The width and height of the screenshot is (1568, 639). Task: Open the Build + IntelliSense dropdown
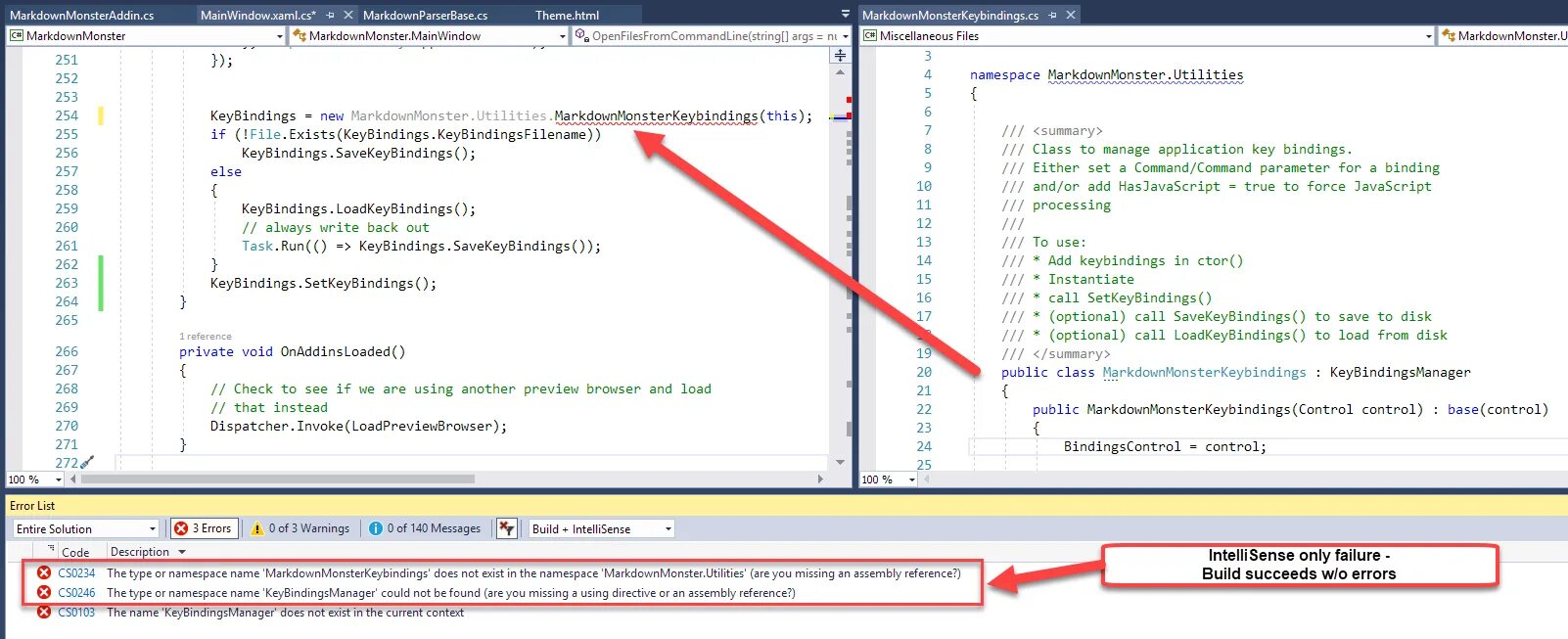[602, 528]
